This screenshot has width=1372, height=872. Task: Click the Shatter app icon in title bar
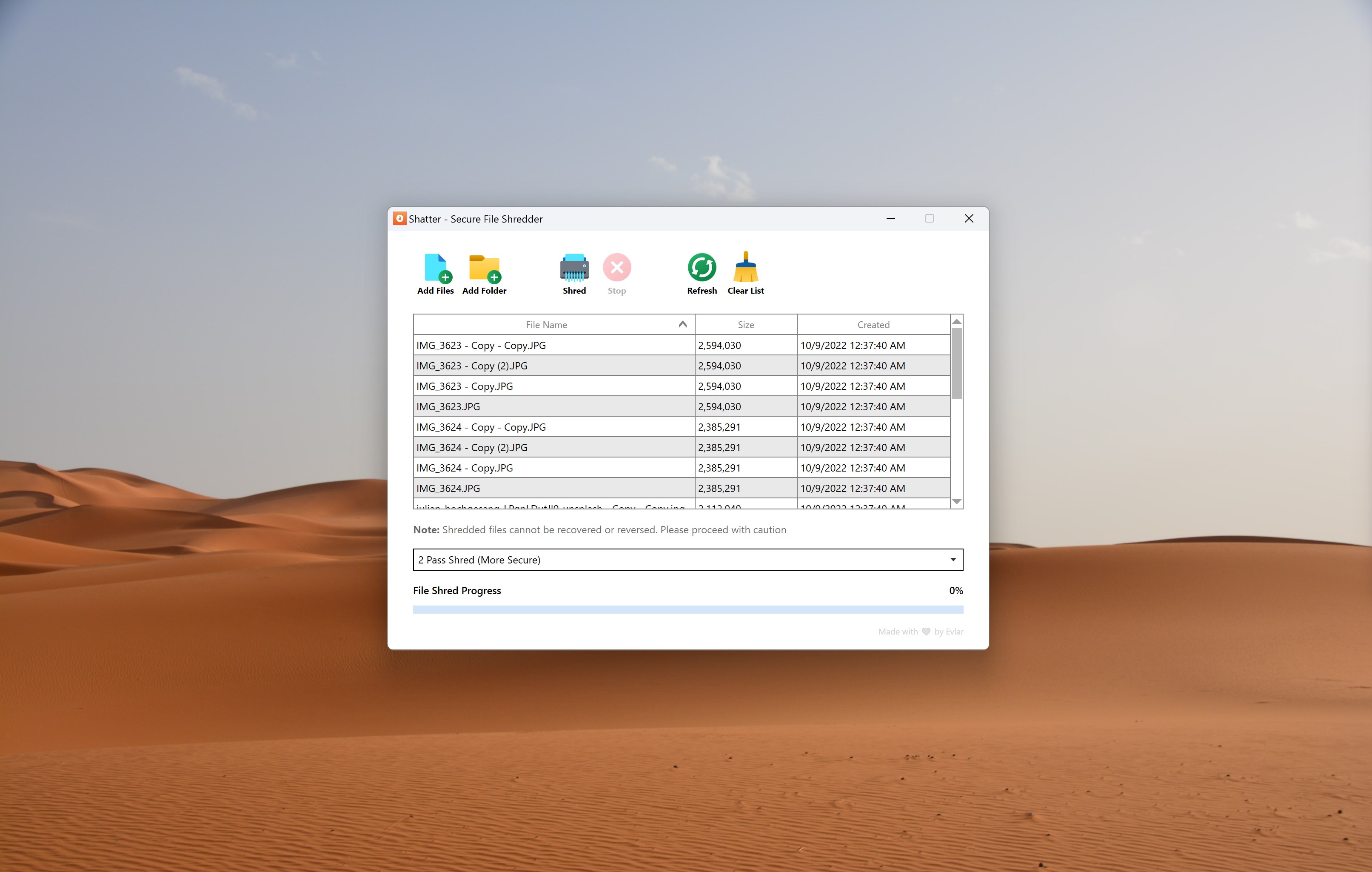click(x=400, y=219)
